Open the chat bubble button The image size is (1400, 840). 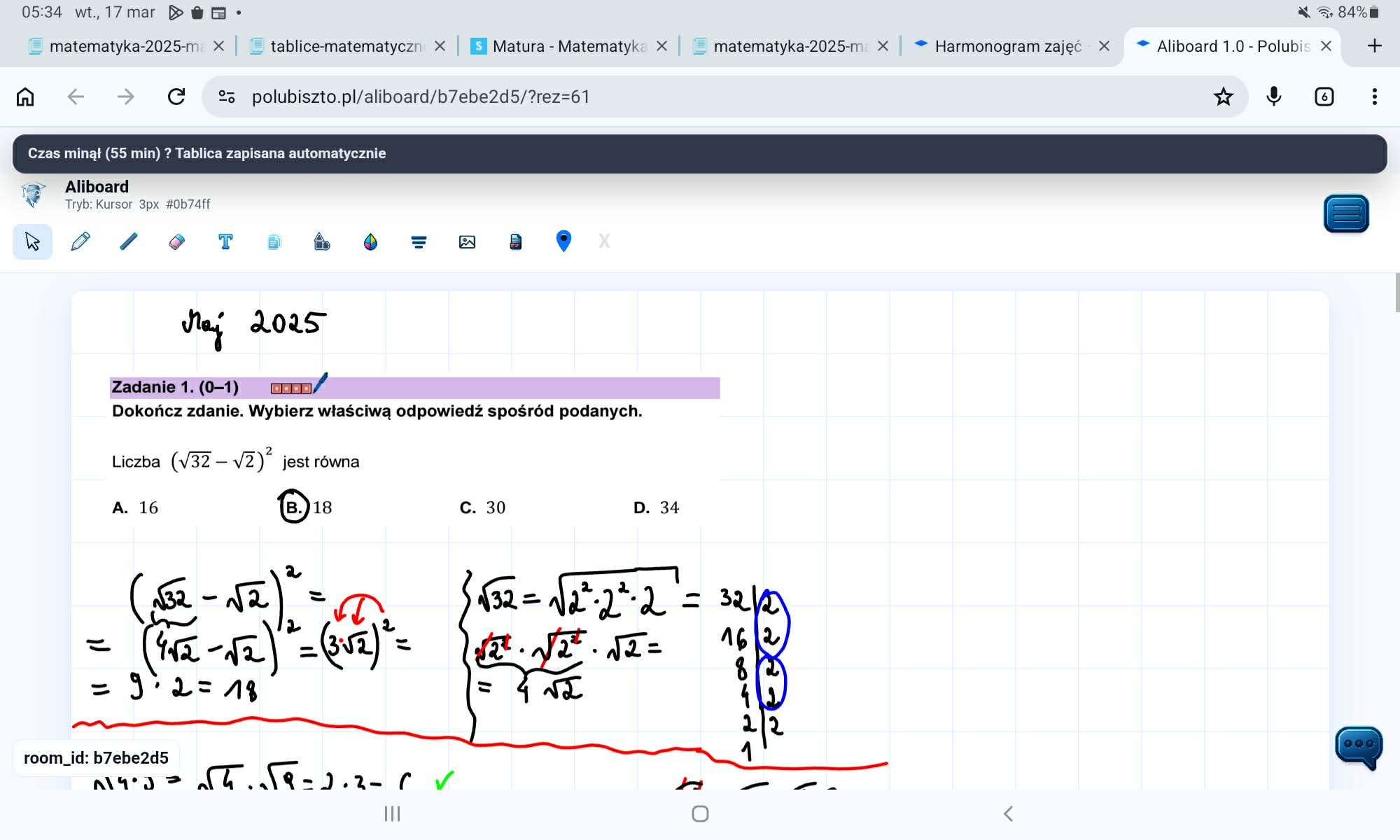coord(1358,745)
